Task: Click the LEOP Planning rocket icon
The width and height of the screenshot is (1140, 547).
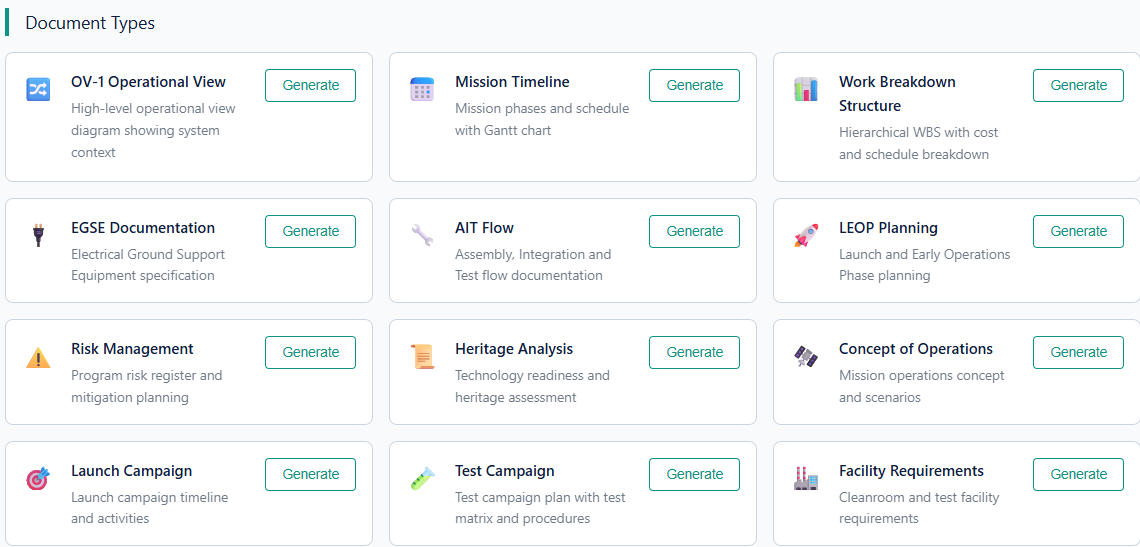Action: (x=806, y=235)
